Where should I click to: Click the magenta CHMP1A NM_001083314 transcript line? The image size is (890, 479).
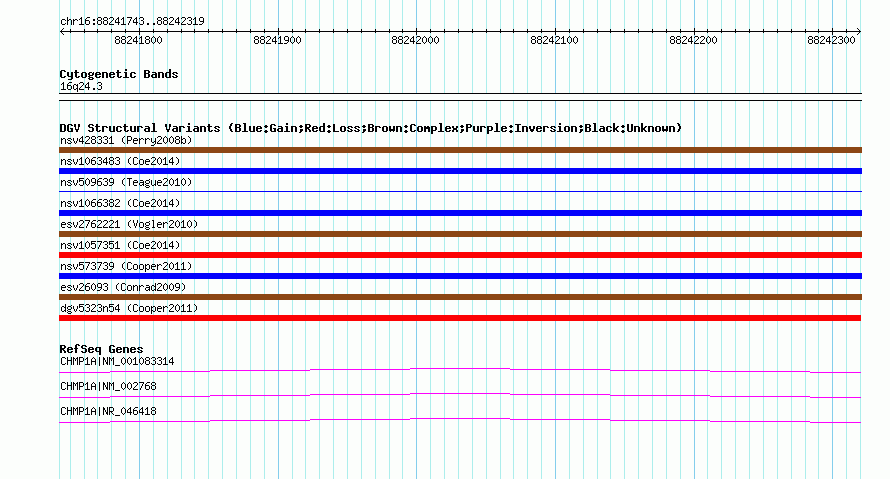[460, 371]
